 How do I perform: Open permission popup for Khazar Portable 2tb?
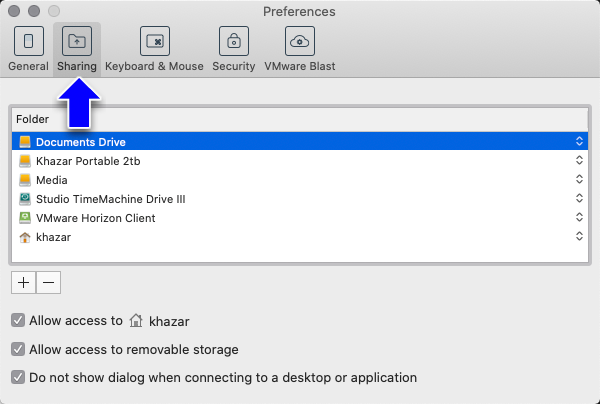[x=579, y=160]
